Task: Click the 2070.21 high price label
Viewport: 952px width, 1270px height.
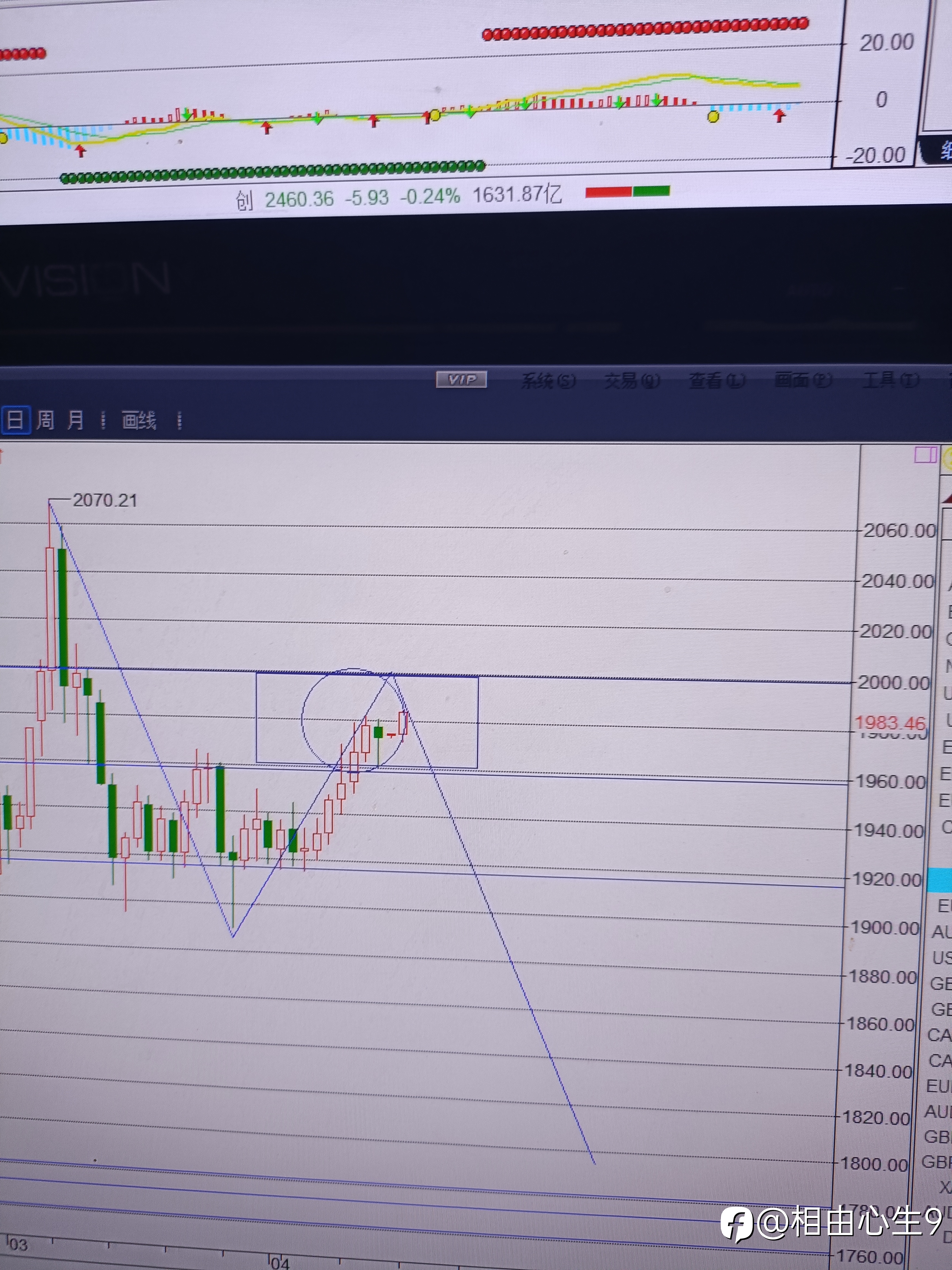Action: click(x=105, y=500)
